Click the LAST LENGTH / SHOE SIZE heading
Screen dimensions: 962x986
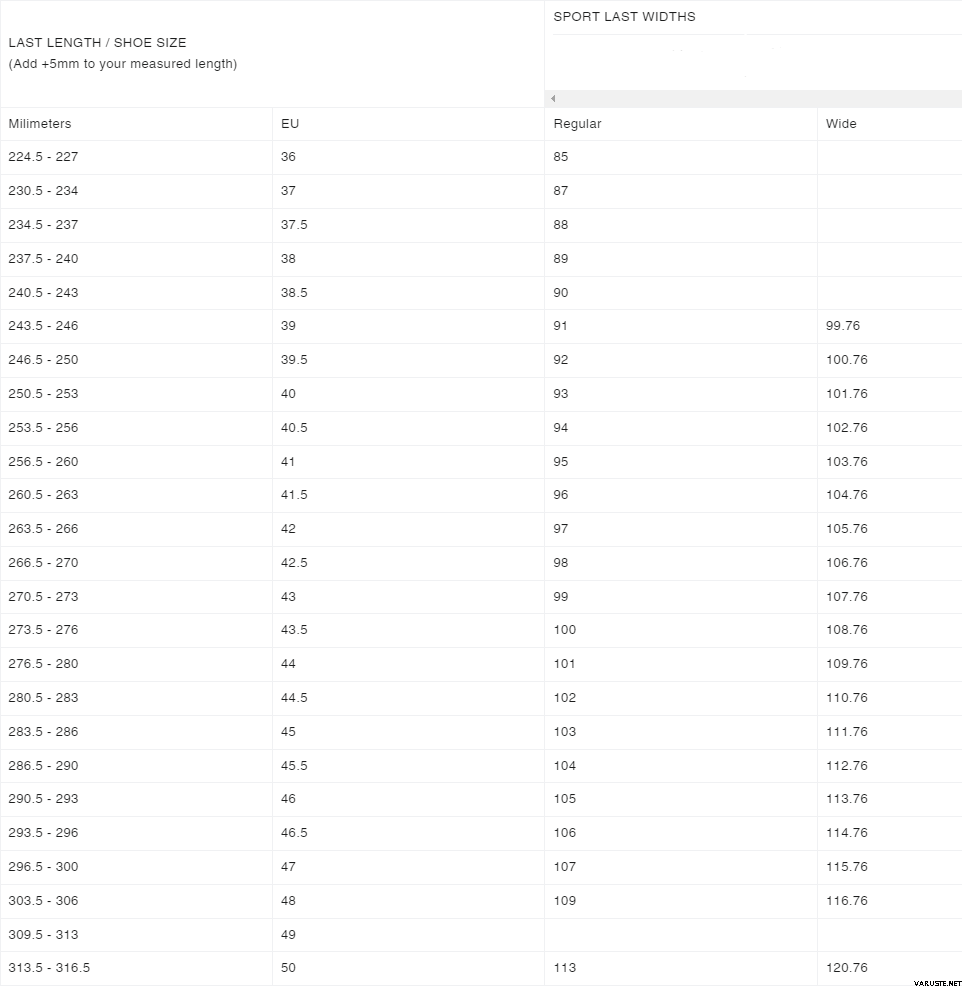pos(97,43)
